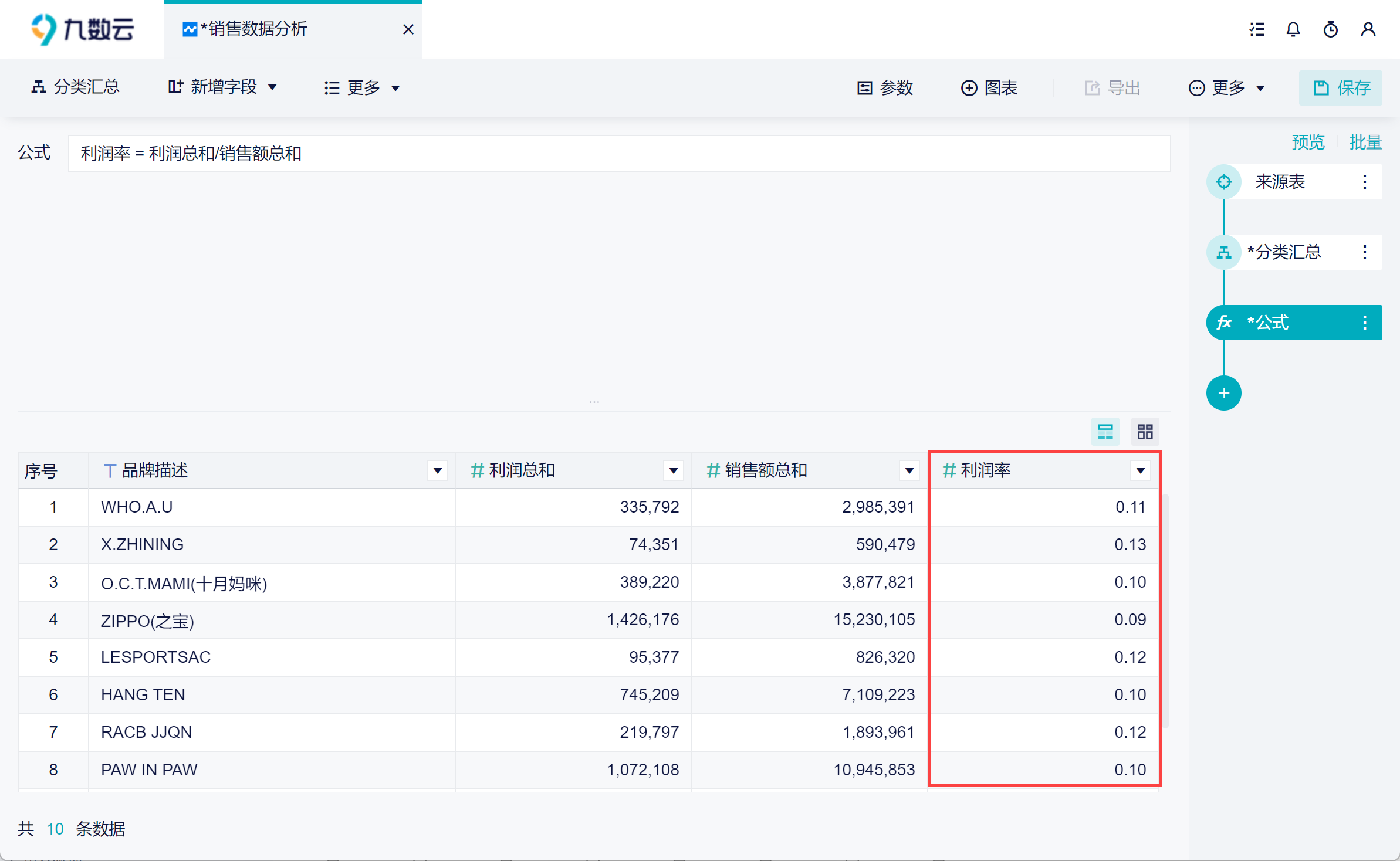Select the 来源表 step icon
This screenshot has width=1400, height=861.
coord(1224,182)
